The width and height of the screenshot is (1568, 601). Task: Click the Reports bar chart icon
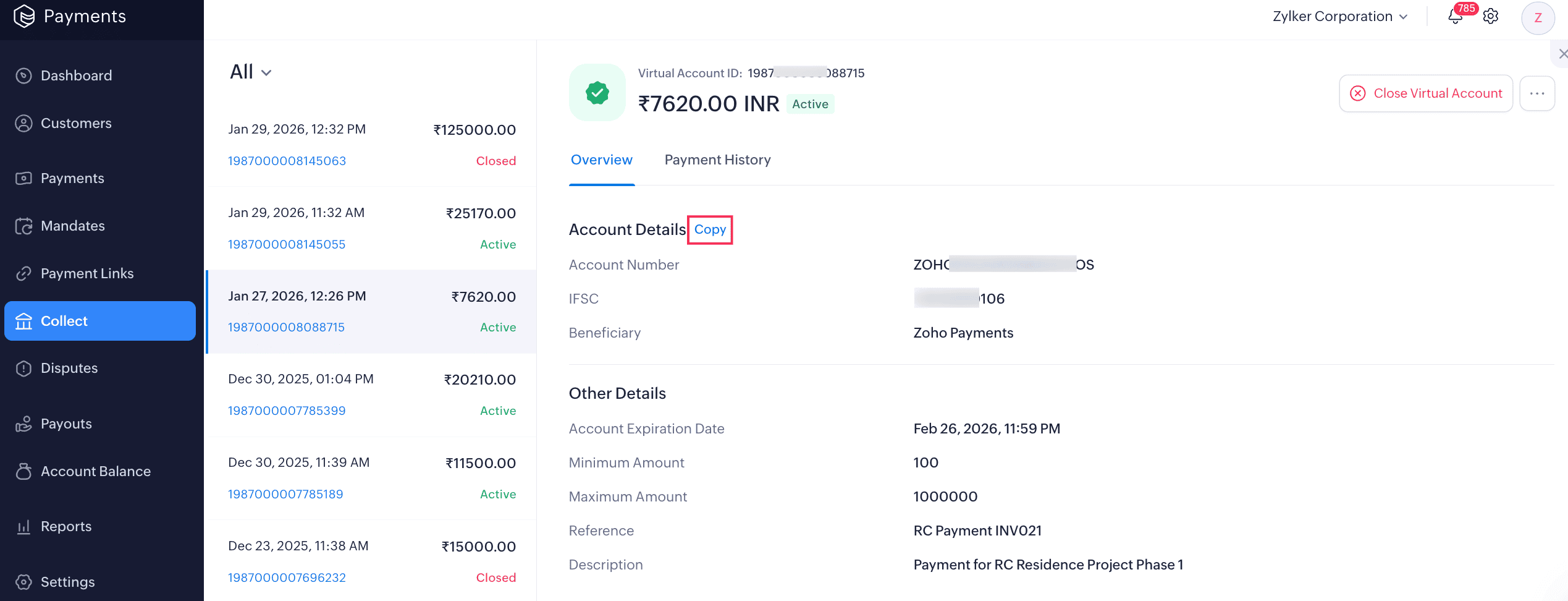pyautogui.click(x=23, y=527)
